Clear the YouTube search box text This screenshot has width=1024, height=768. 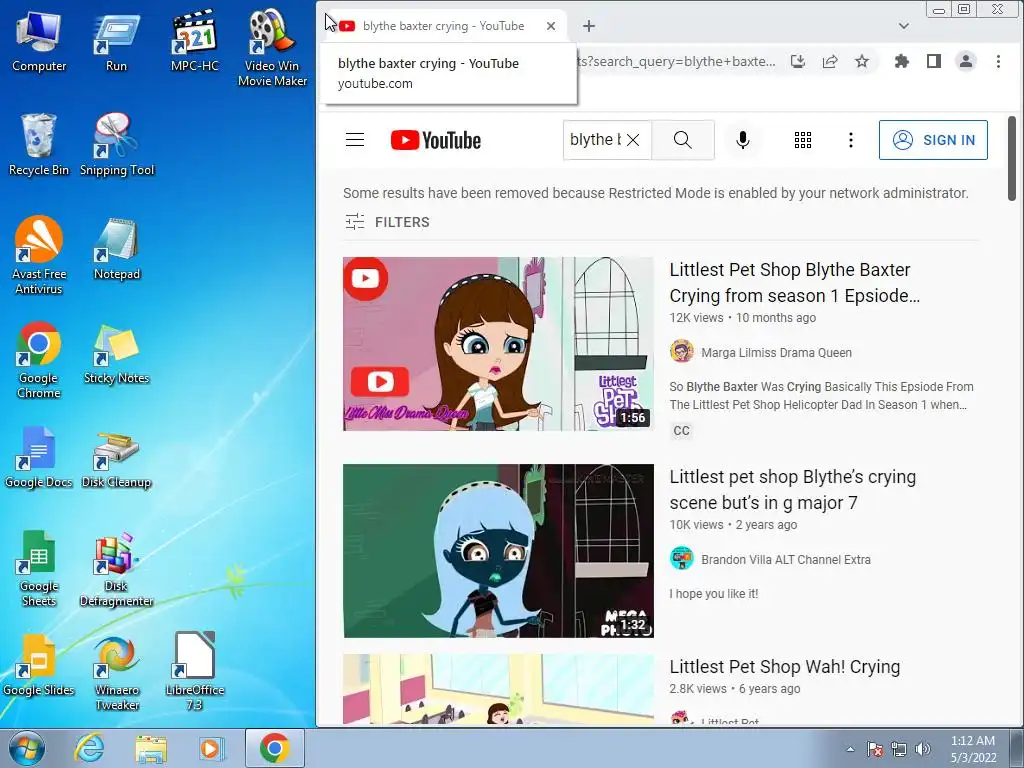(x=633, y=140)
